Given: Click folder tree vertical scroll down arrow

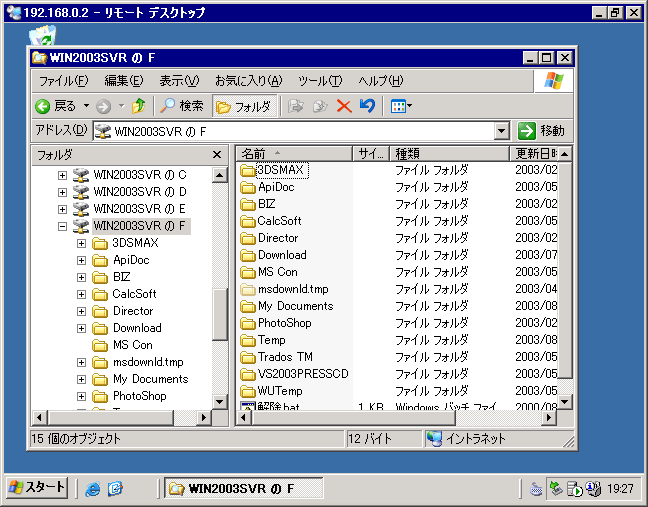Looking at the screenshot, I should point(219,401).
